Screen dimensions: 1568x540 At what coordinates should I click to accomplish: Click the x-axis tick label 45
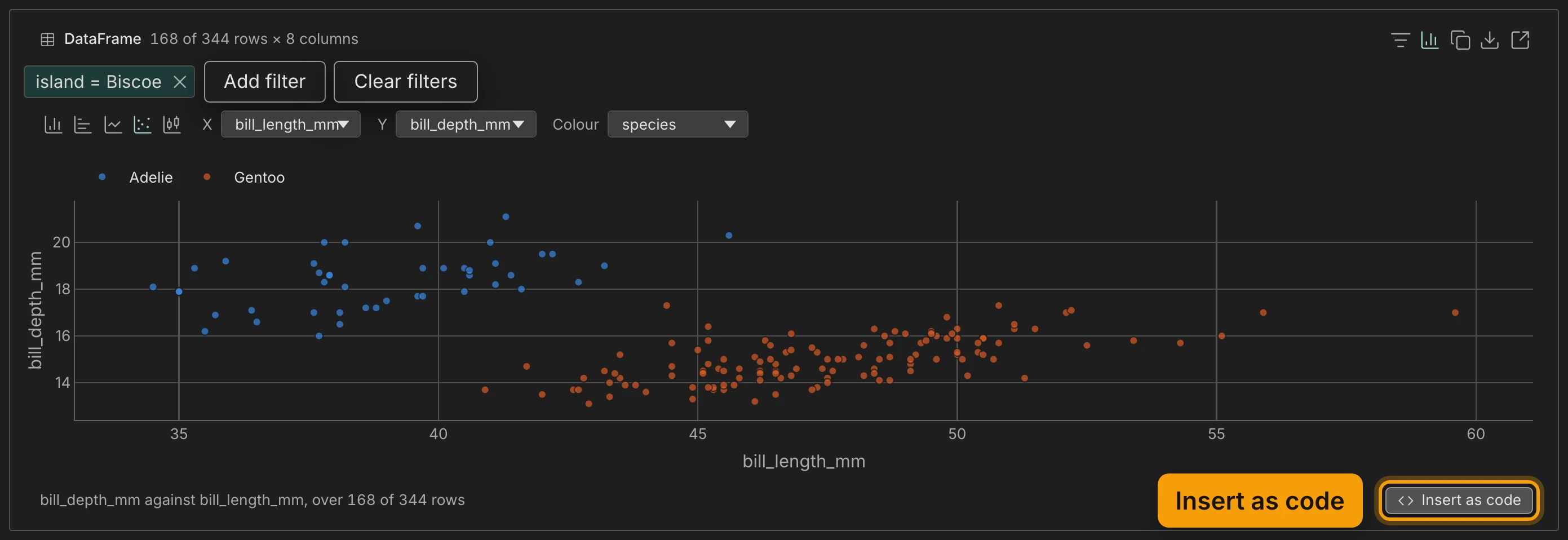[698, 434]
